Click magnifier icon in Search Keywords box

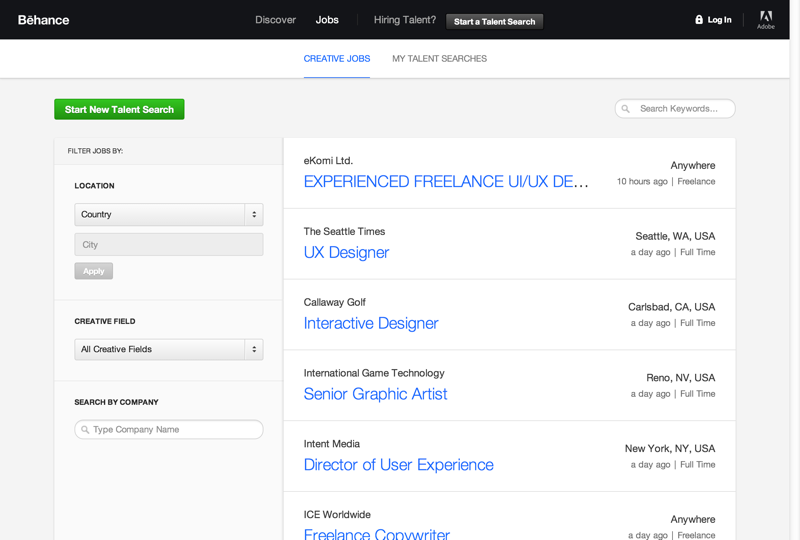click(x=626, y=109)
